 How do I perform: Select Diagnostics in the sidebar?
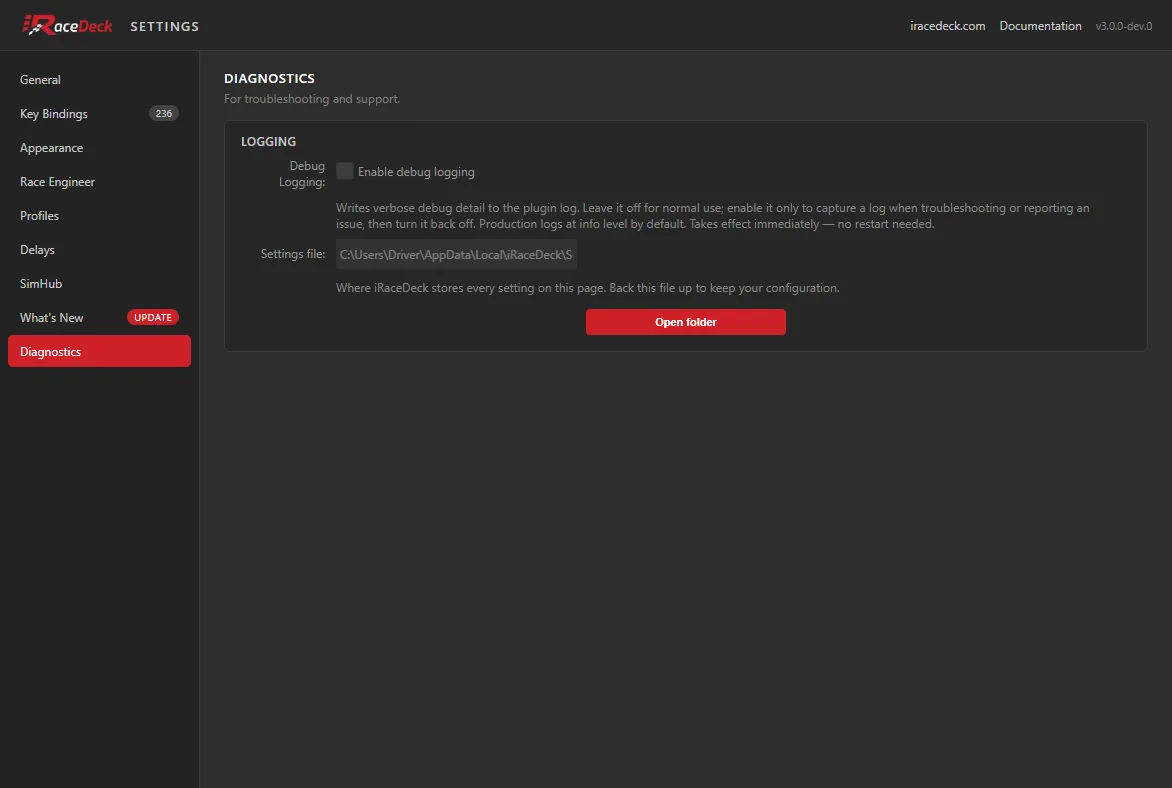click(x=99, y=351)
